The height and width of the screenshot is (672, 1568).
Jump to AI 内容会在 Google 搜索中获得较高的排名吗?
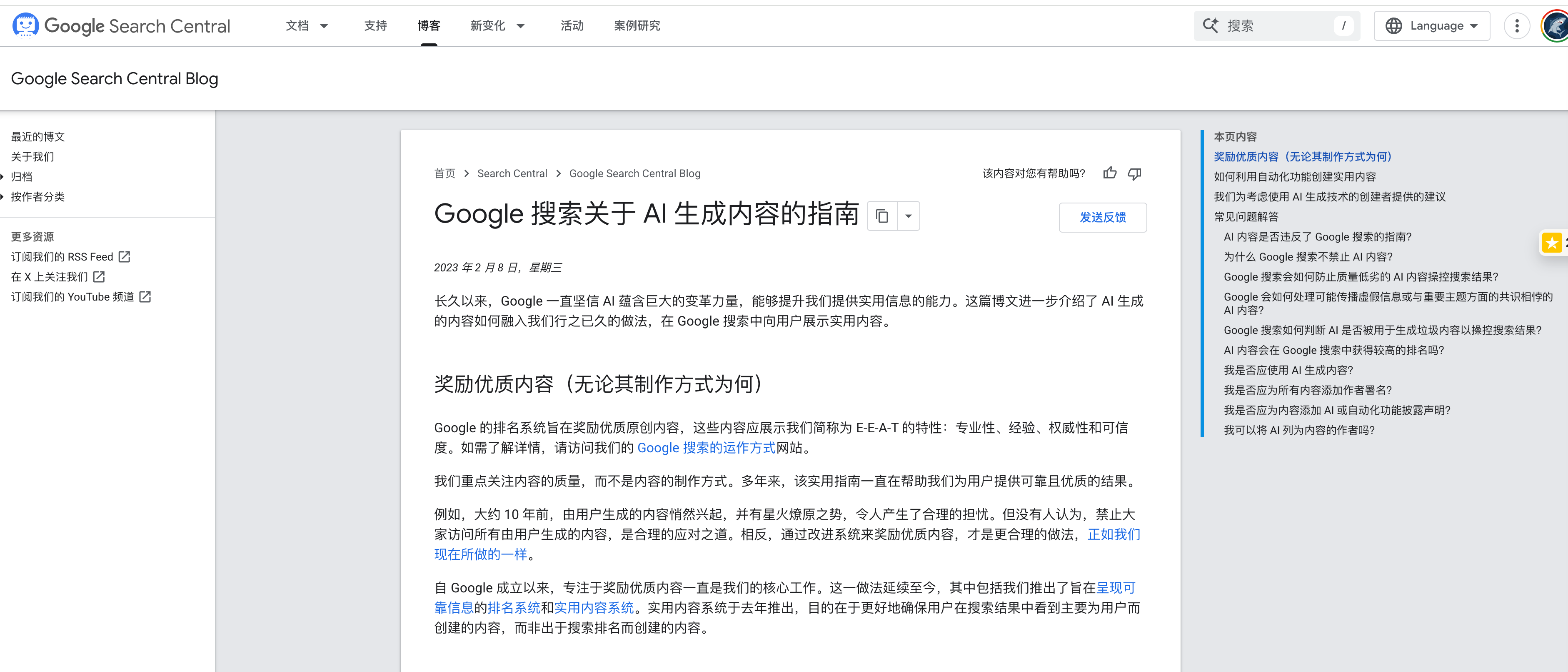point(1333,350)
